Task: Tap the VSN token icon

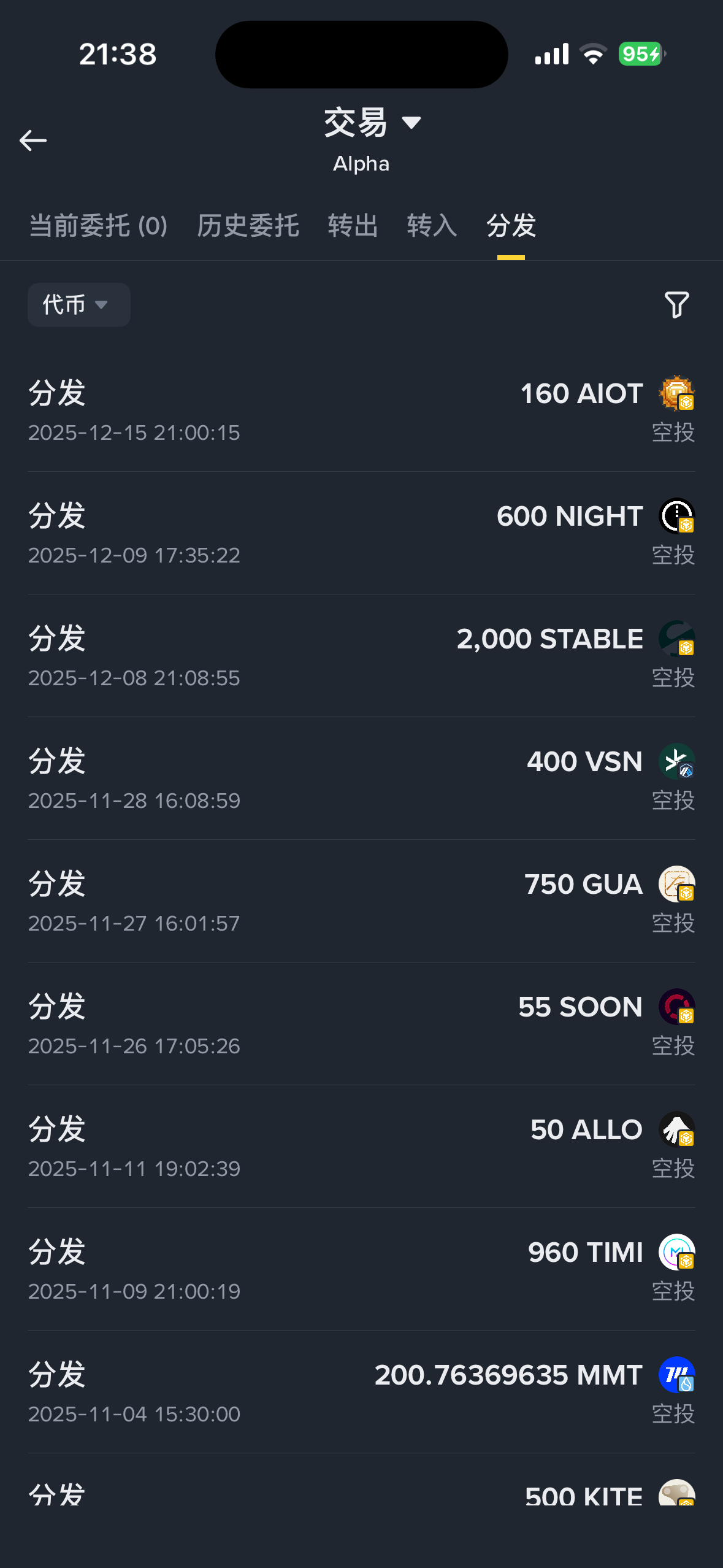Action: (676, 761)
